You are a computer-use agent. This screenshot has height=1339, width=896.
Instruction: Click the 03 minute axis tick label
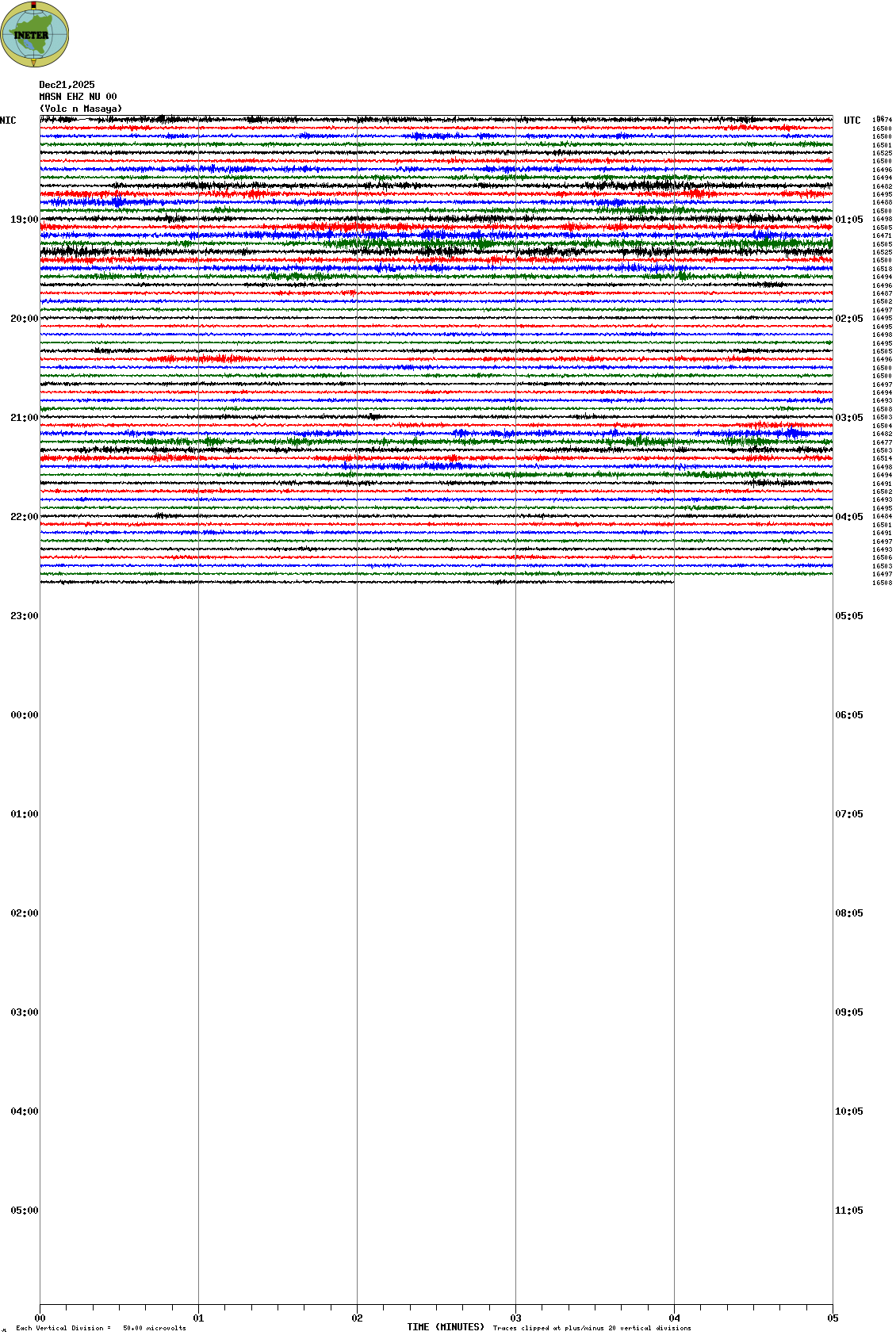tap(515, 1318)
